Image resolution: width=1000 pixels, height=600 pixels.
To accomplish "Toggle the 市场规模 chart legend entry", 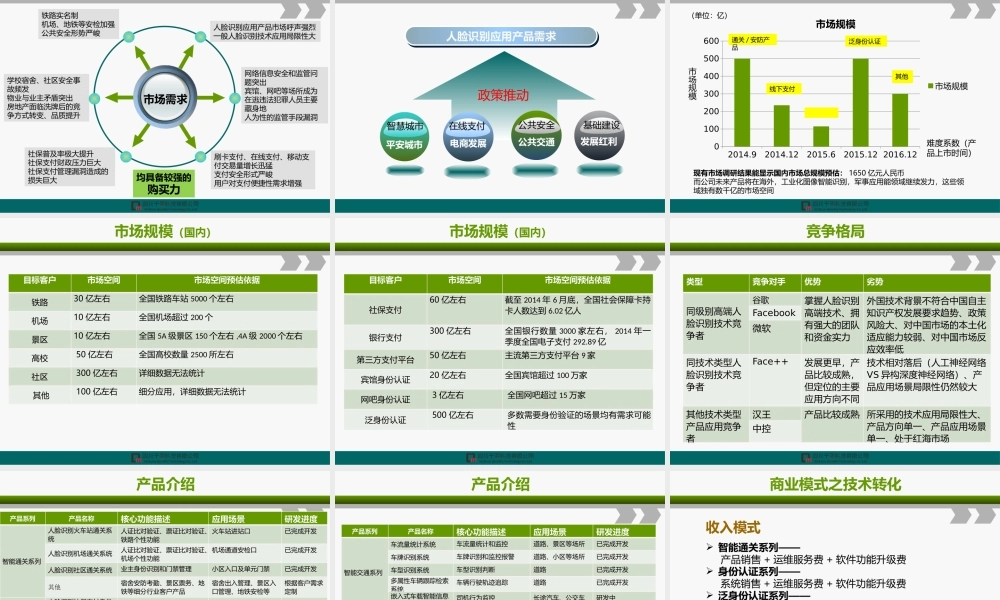I will 950,85.
